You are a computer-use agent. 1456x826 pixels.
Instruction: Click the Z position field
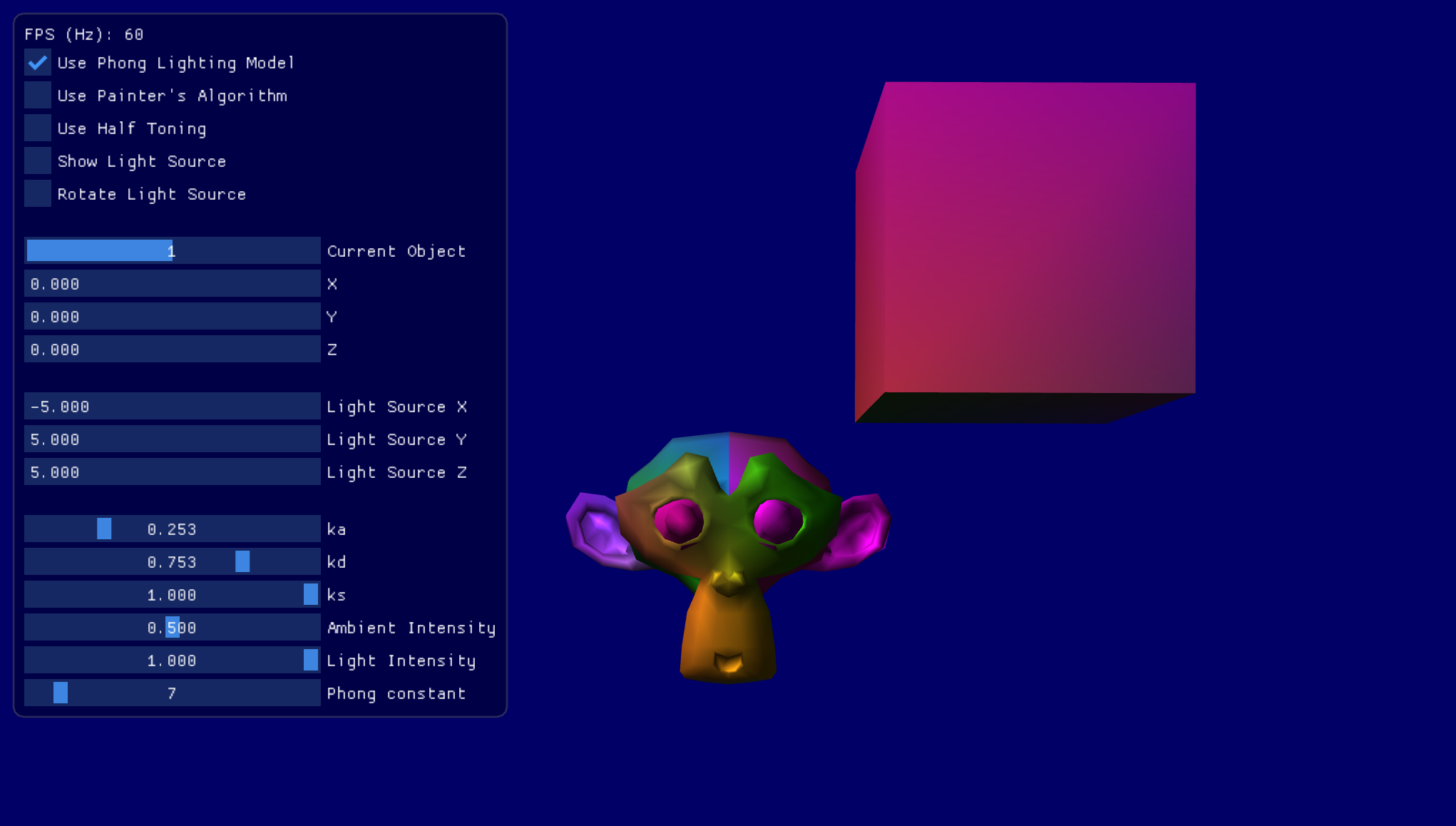[173, 349]
